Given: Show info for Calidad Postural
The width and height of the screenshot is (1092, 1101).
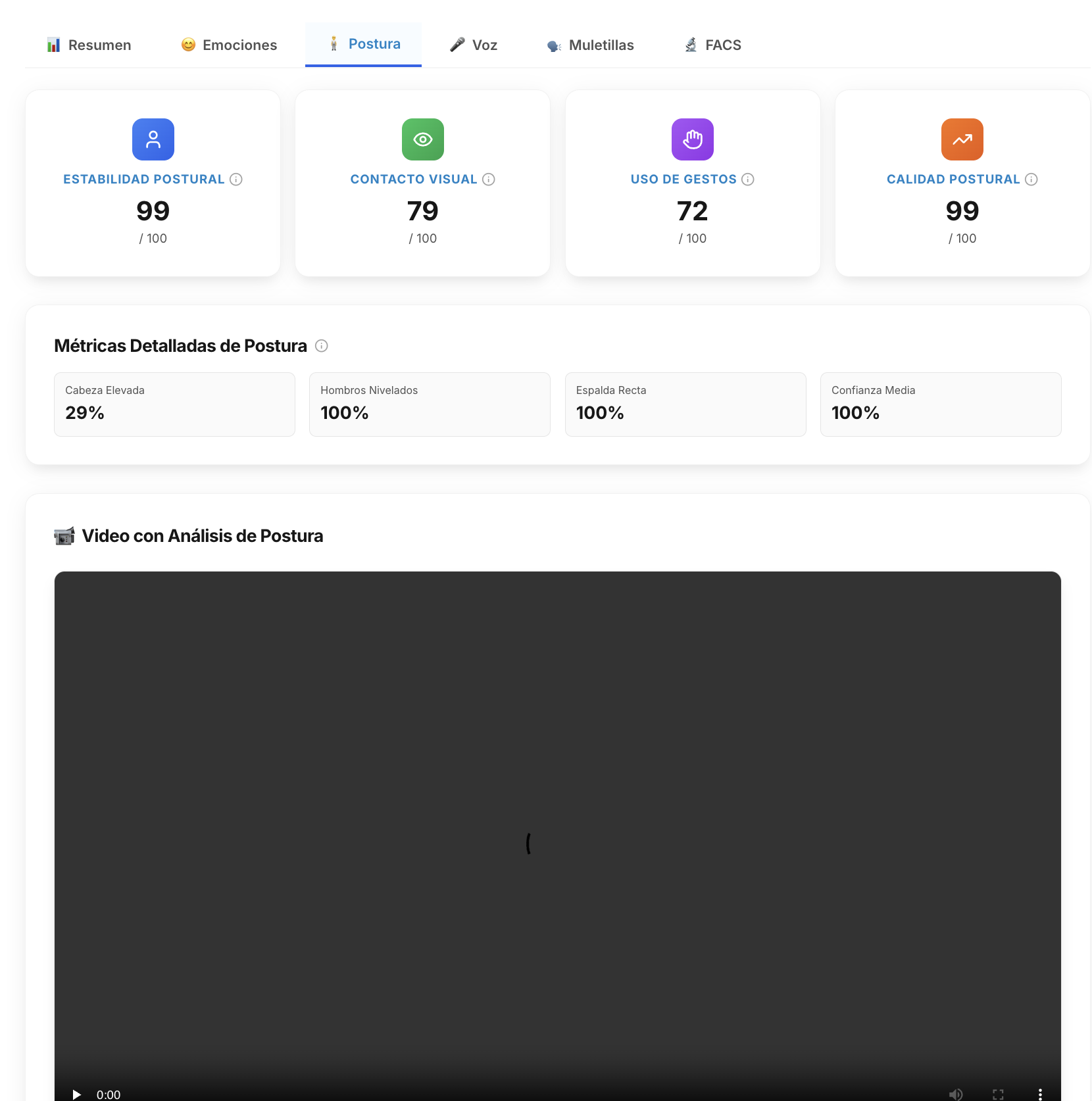Looking at the screenshot, I should (x=1031, y=180).
